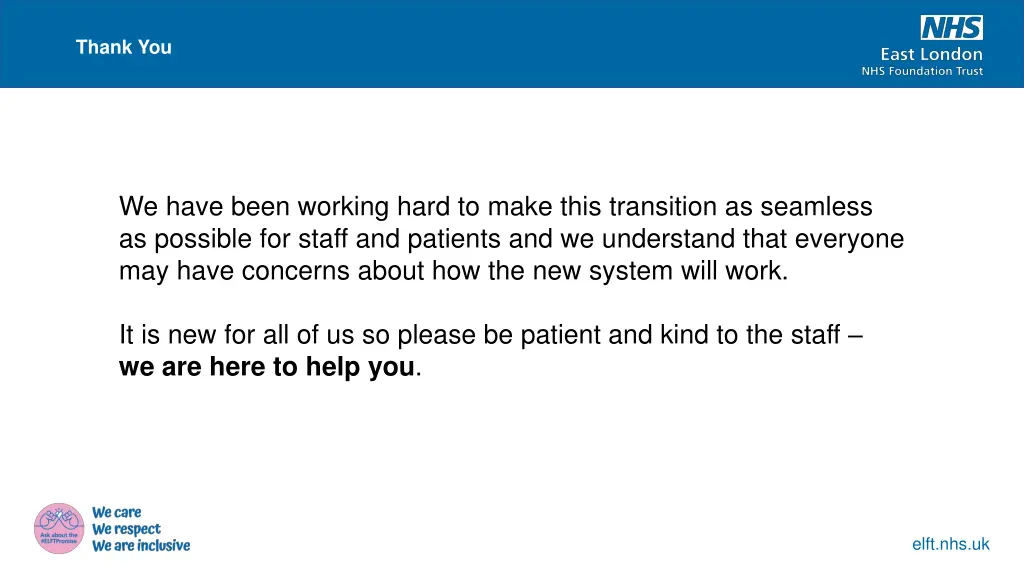Click the bold we are here to help you text
1024x576 pixels.
266,366
